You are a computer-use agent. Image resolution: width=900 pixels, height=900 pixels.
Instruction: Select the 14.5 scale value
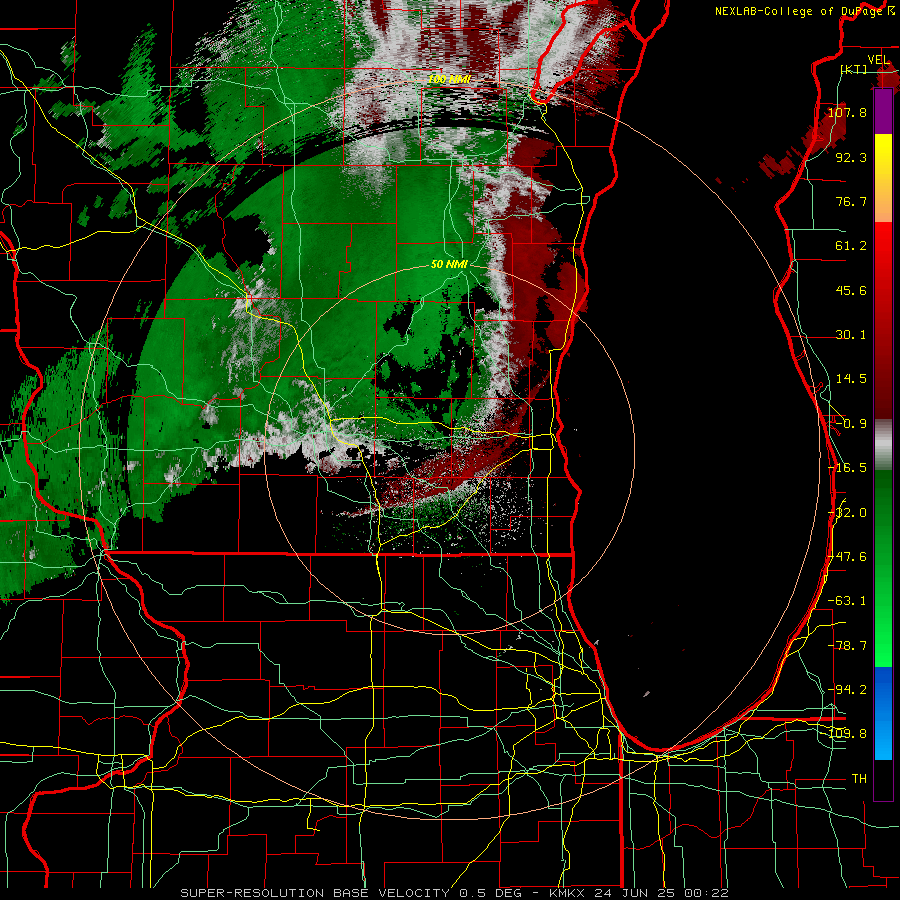point(851,379)
